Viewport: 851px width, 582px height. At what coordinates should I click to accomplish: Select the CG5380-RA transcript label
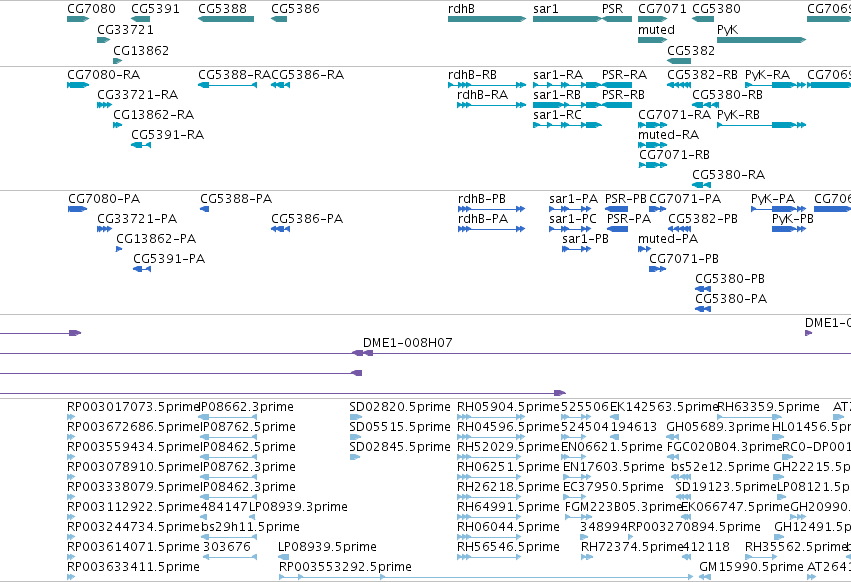(728, 175)
